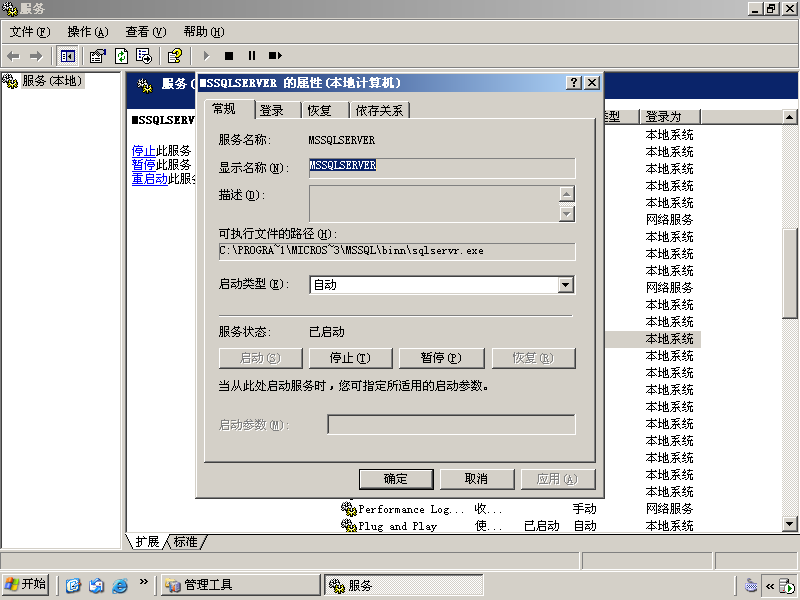Click the Performance Log service gear icon
The image size is (800, 600).
pyautogui.click(x=348, y=509)
